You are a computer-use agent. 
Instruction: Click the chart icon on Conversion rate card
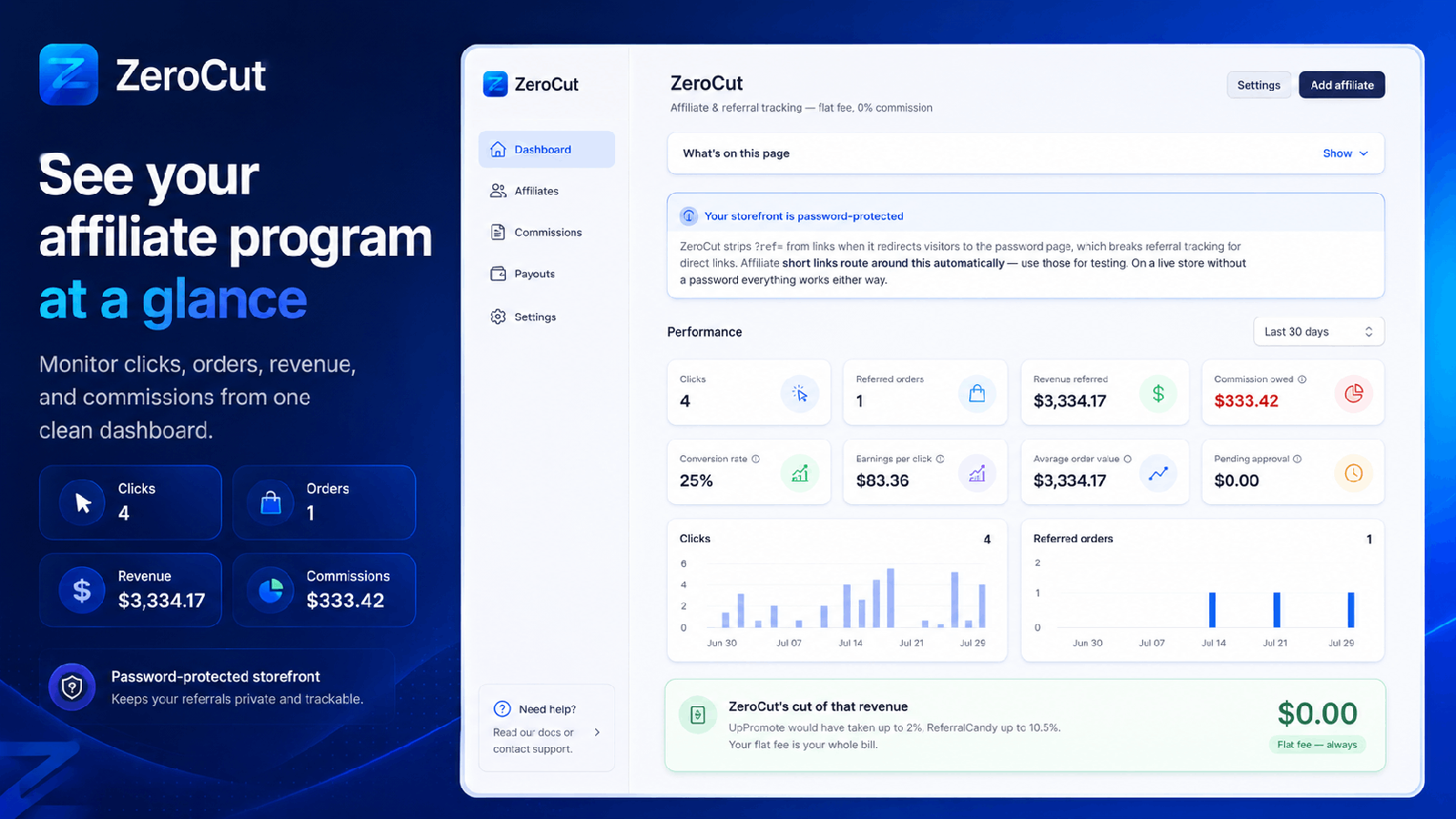point(800,473)
